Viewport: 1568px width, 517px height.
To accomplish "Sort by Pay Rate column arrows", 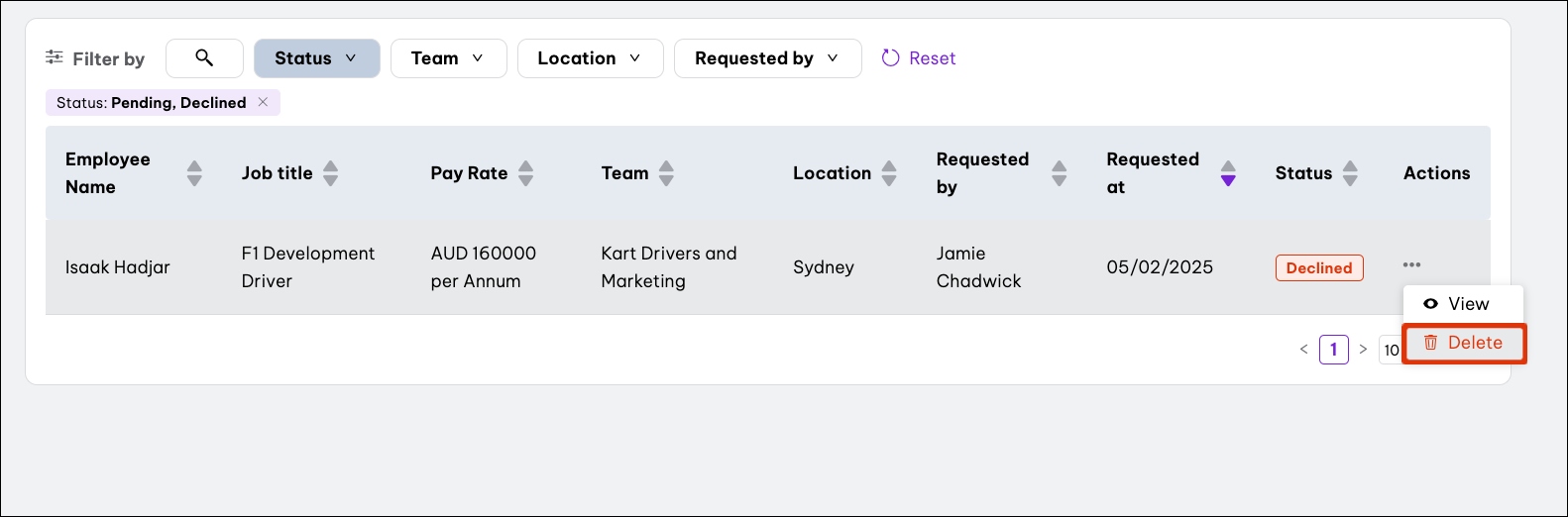I will [x=526, y=173].
